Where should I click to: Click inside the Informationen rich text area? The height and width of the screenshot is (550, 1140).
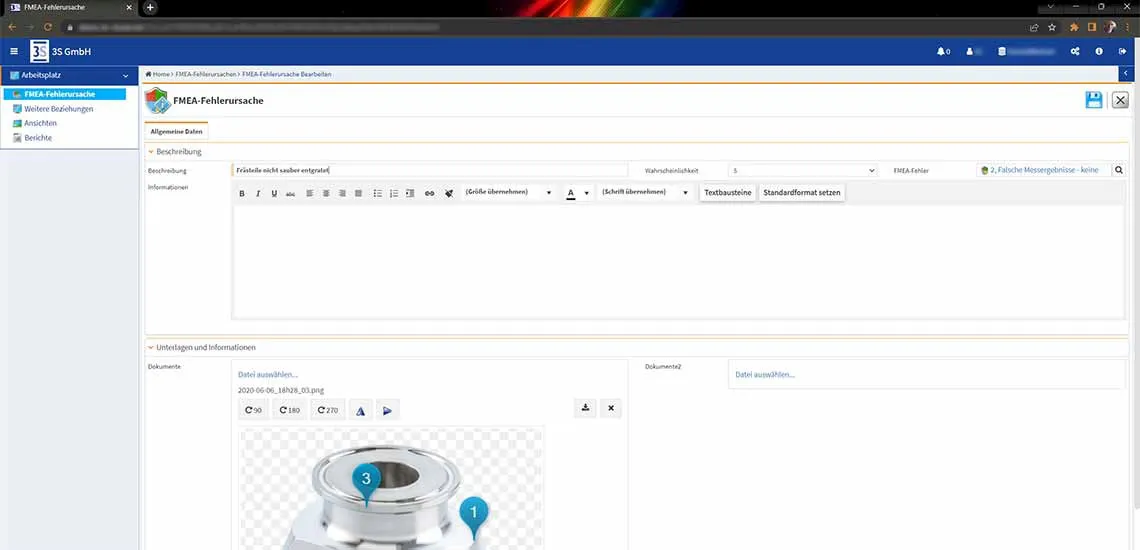(x=678, y=261)
